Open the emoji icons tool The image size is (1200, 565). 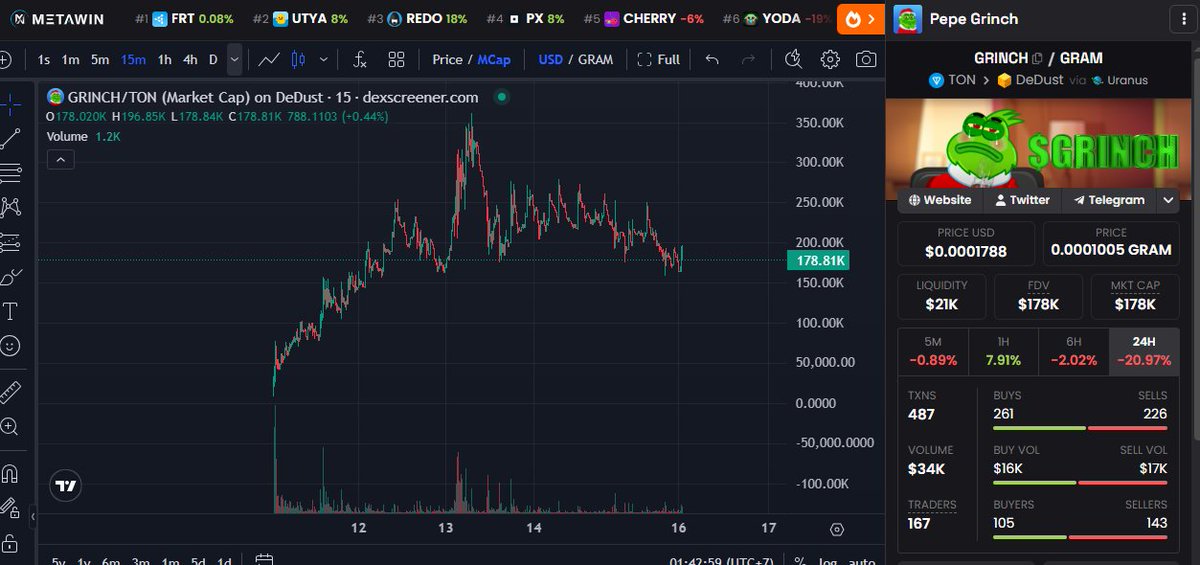[x=9, y=346]
